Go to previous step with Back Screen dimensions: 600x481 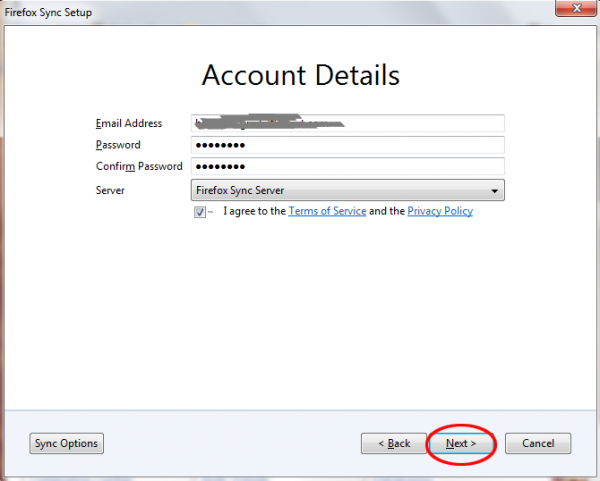394,443
